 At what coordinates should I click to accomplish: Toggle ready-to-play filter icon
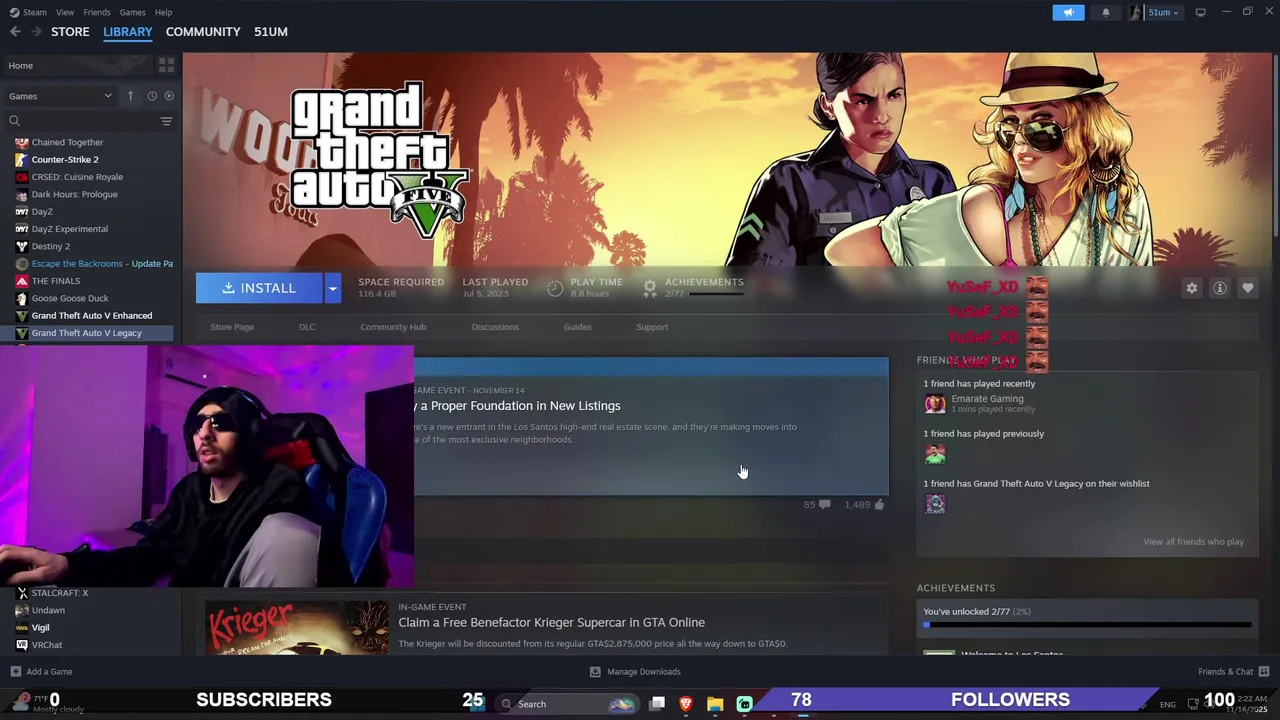[x=169, y=96]
